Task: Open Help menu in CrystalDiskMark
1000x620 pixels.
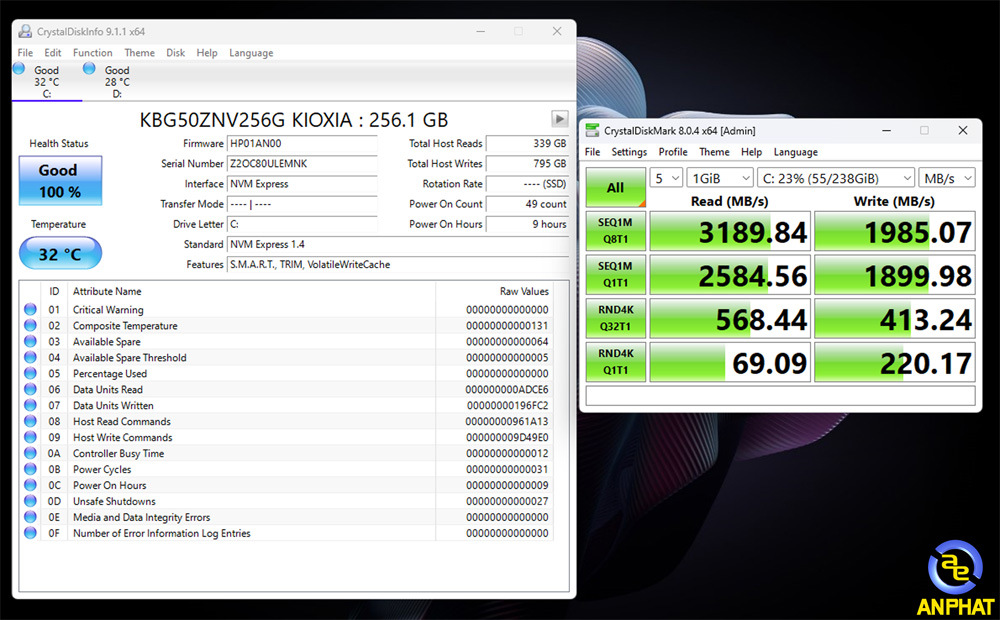Action: 751,152
